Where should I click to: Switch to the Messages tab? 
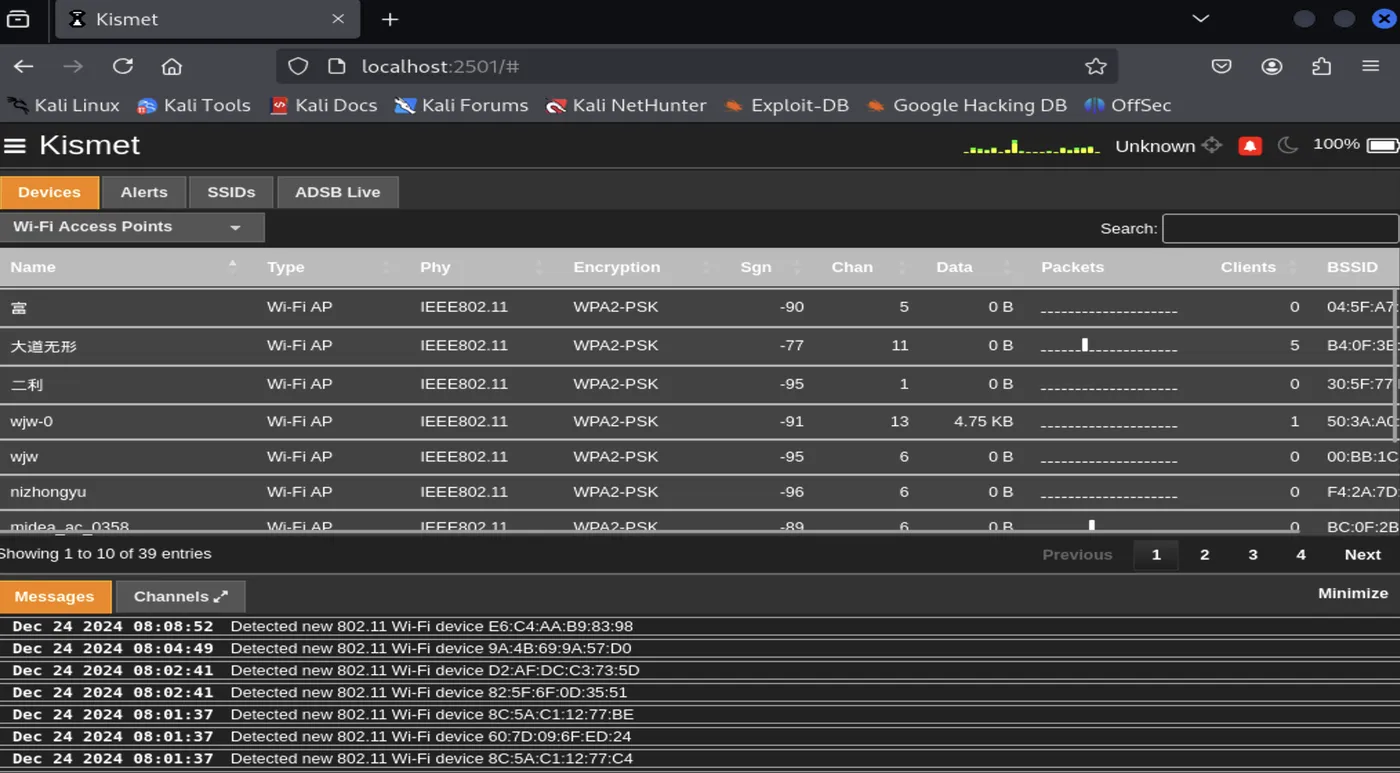coord(54,597)
